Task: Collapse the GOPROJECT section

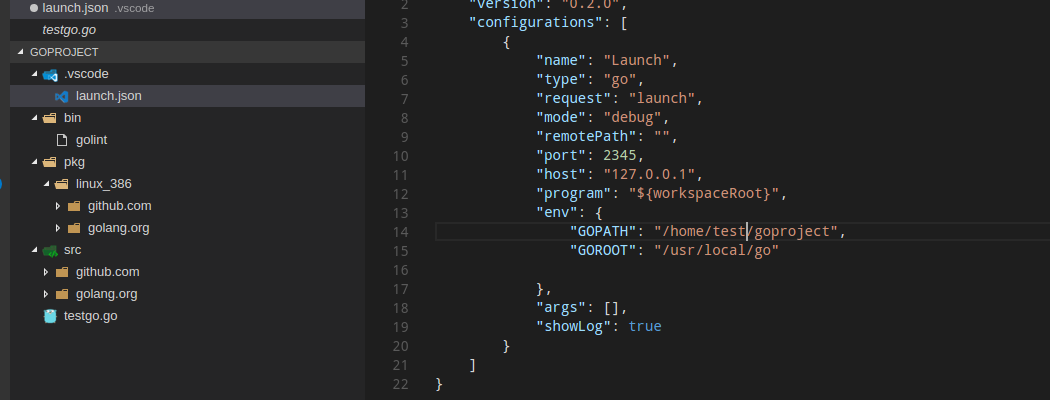Action: click(21, 52)
